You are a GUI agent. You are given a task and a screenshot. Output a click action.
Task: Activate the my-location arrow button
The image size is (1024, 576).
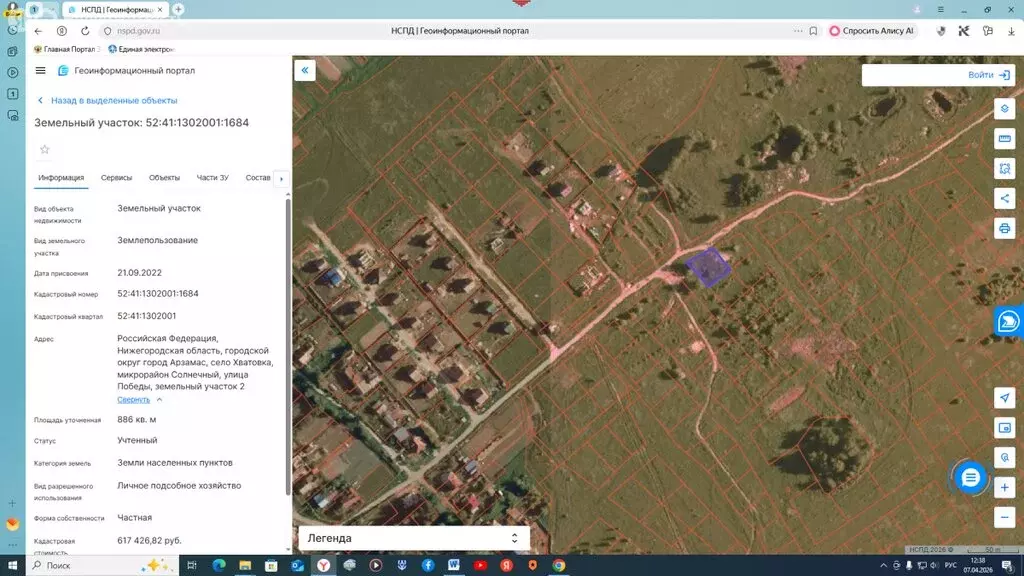[1005, 398]
